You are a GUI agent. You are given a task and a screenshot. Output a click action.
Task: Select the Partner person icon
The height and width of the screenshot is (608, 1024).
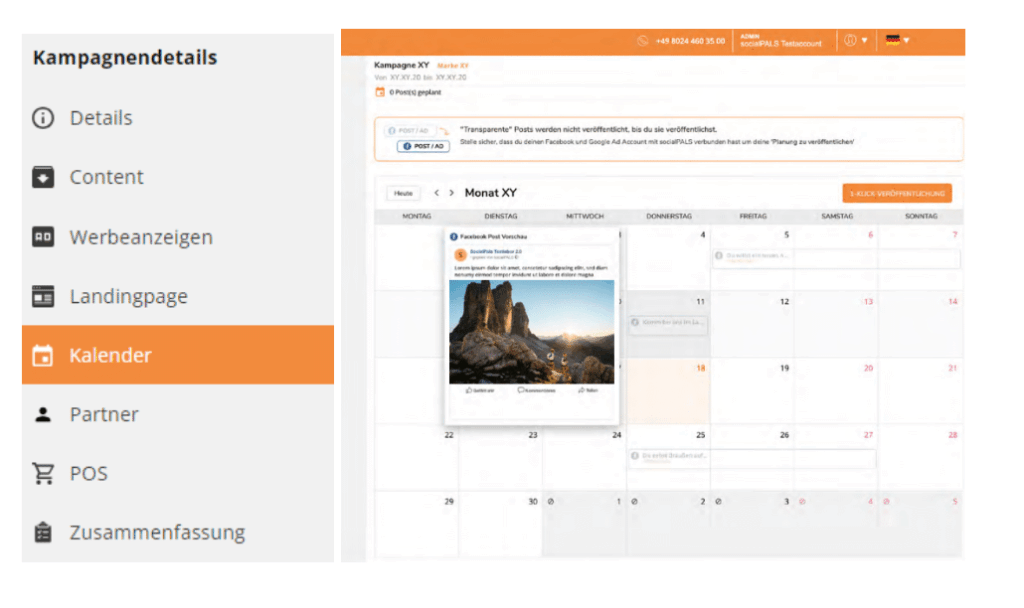pyautogui.click(x=41, y=414)
